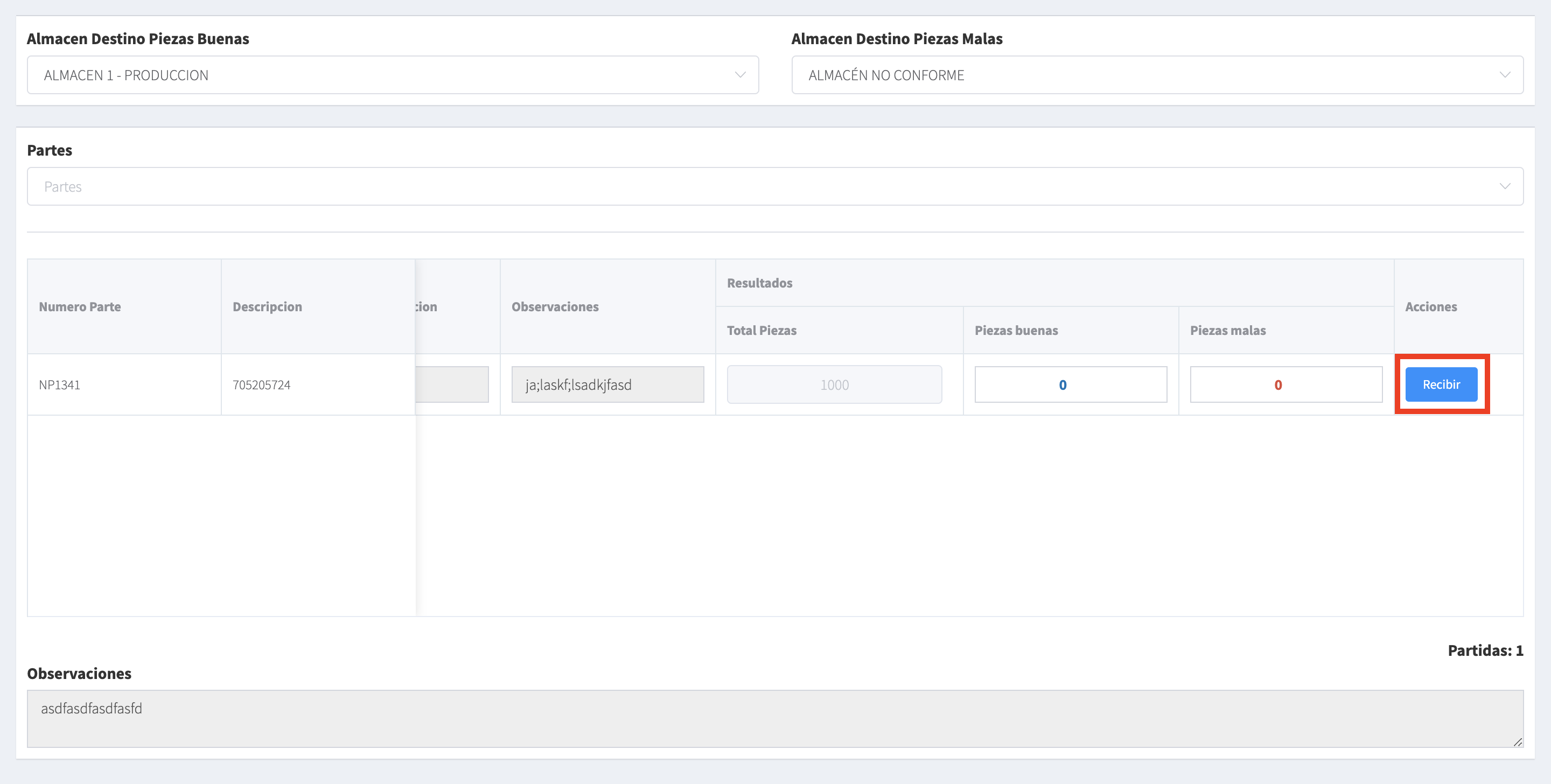Click the Observaciones table column header
This screenshot has height=784, width=1551.
555,306
